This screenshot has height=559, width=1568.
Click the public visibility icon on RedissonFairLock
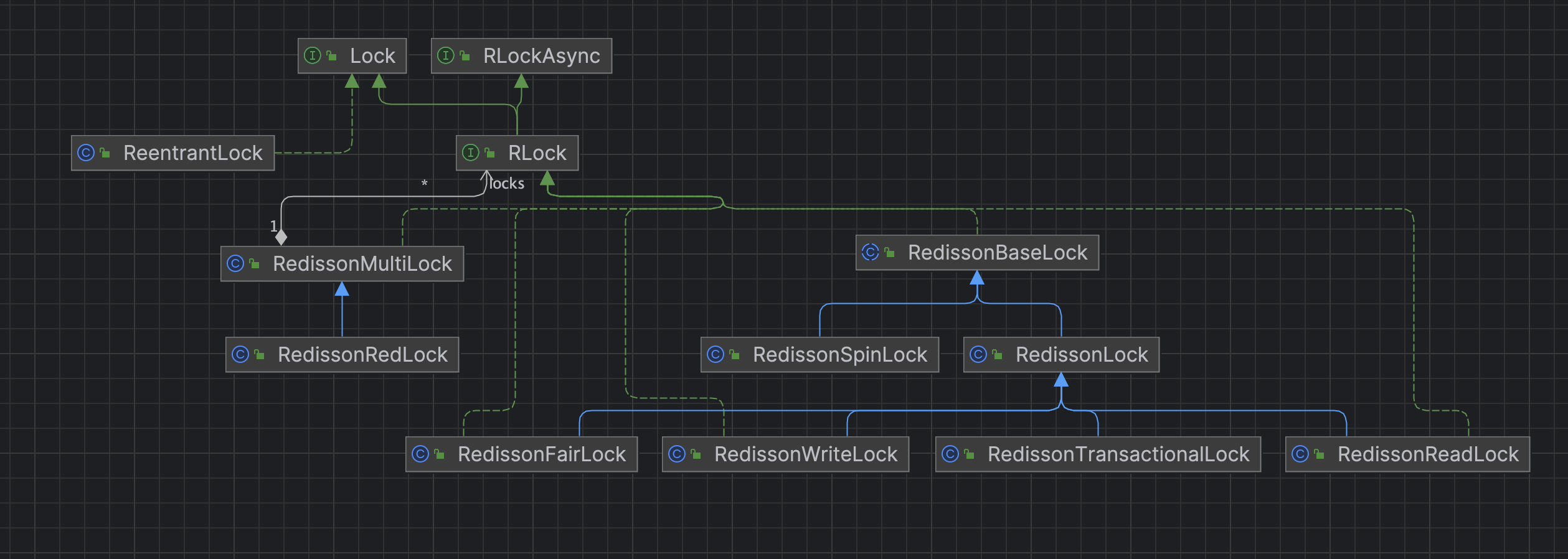point(439,454)
